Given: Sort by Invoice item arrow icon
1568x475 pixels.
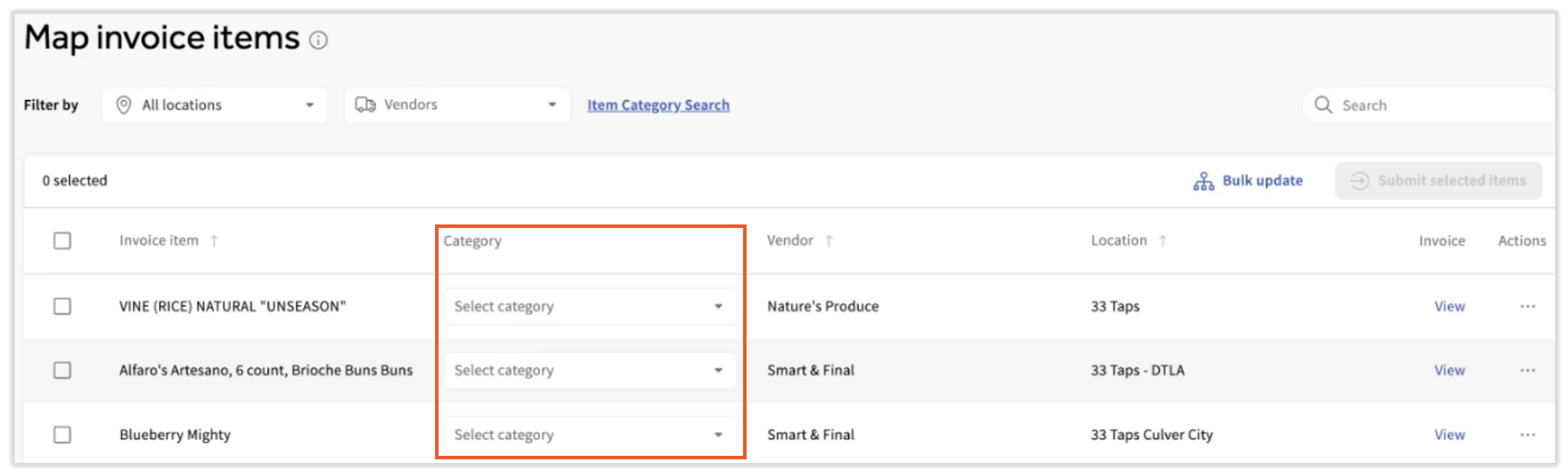Looking at the screenshot, I should click(214, 241).
